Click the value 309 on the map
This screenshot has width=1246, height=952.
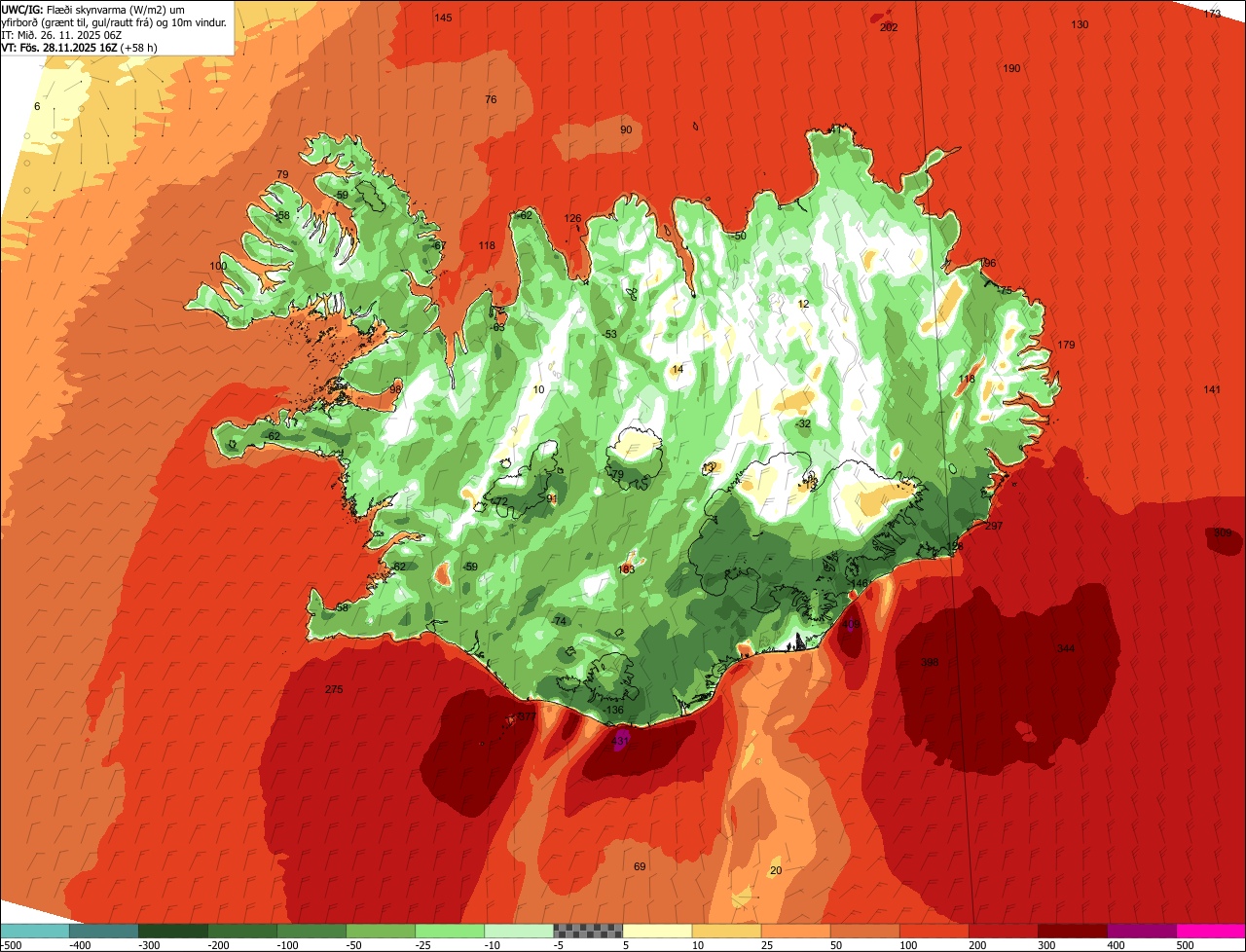point(1223,532)
